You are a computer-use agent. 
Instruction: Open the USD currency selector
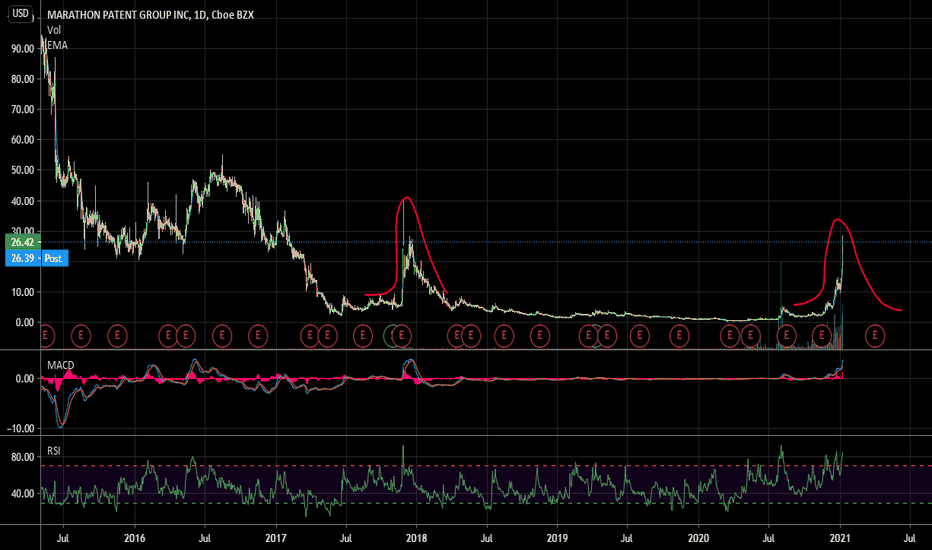pos(21,13)
